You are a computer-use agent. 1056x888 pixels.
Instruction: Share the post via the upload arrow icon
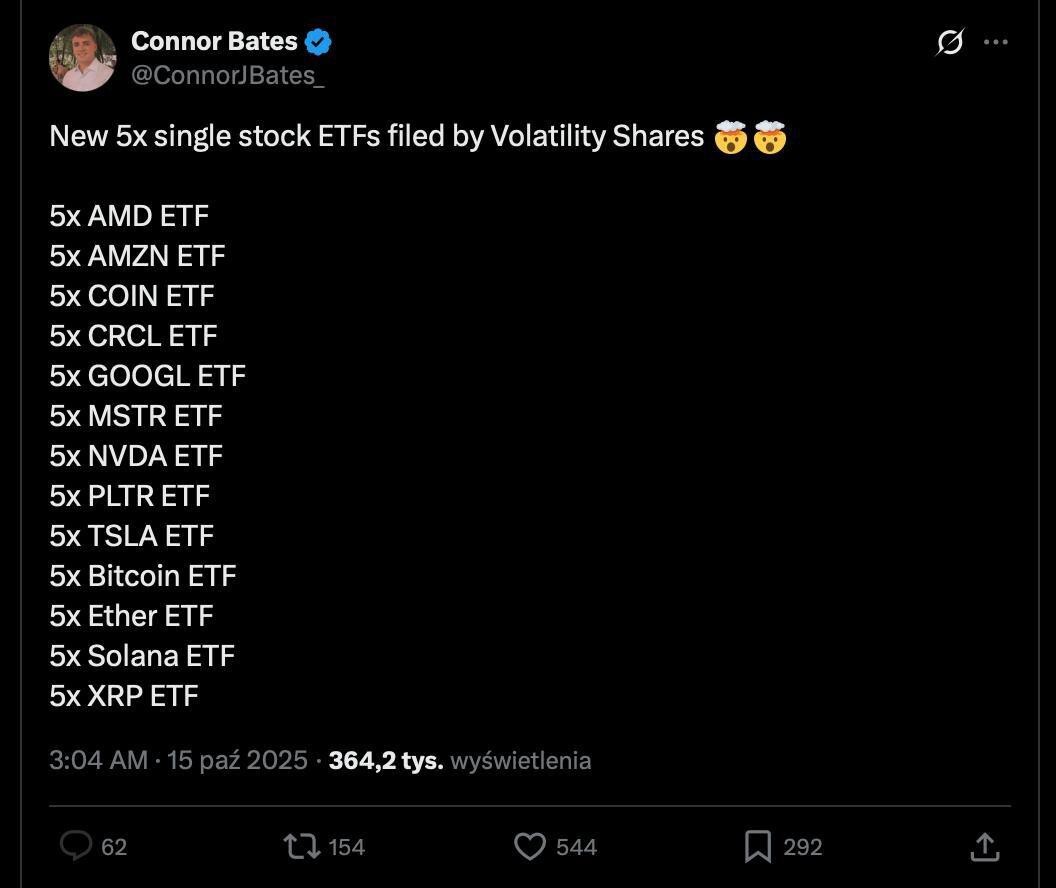985,847
